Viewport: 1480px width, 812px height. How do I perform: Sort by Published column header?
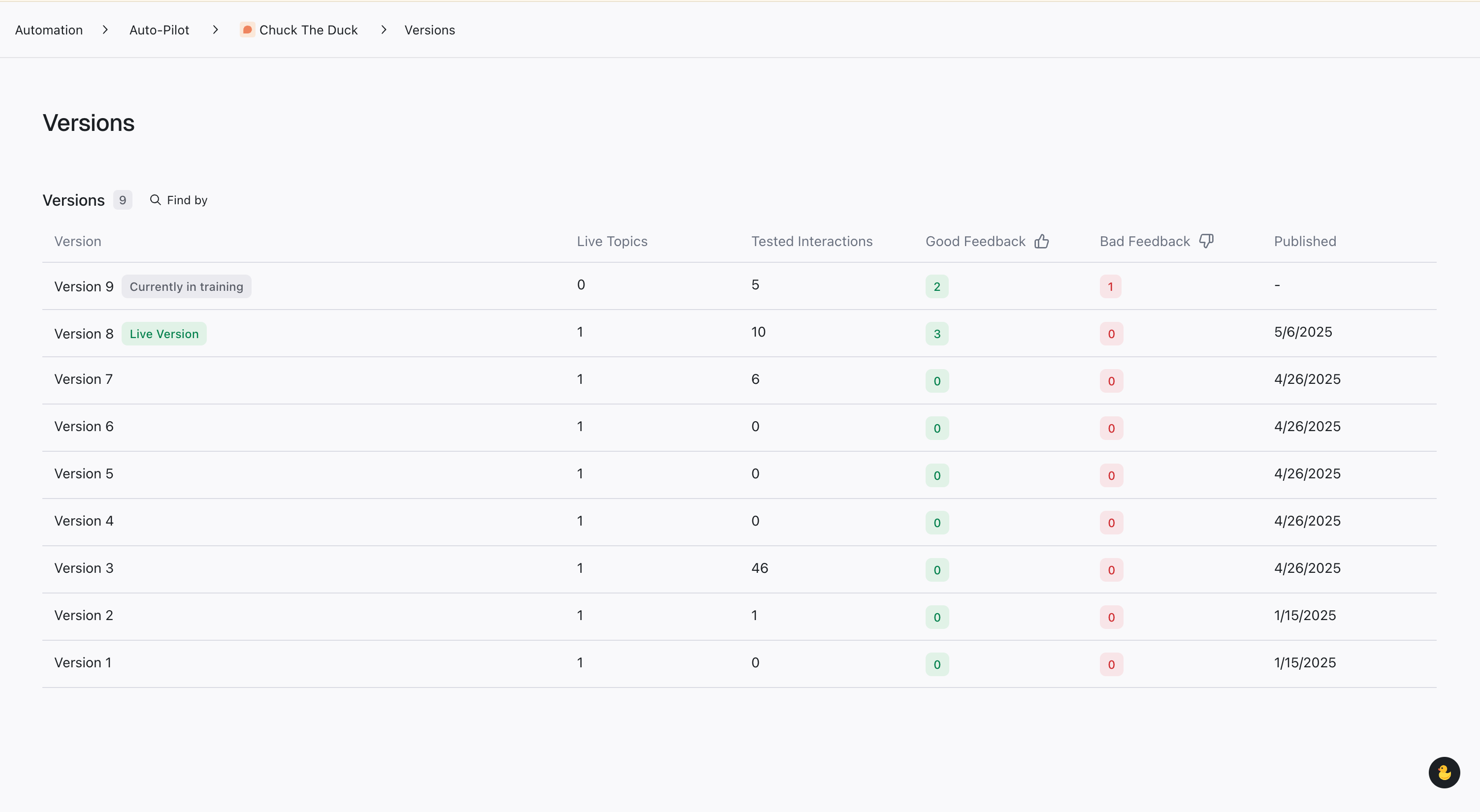(x=1305, y=241)
